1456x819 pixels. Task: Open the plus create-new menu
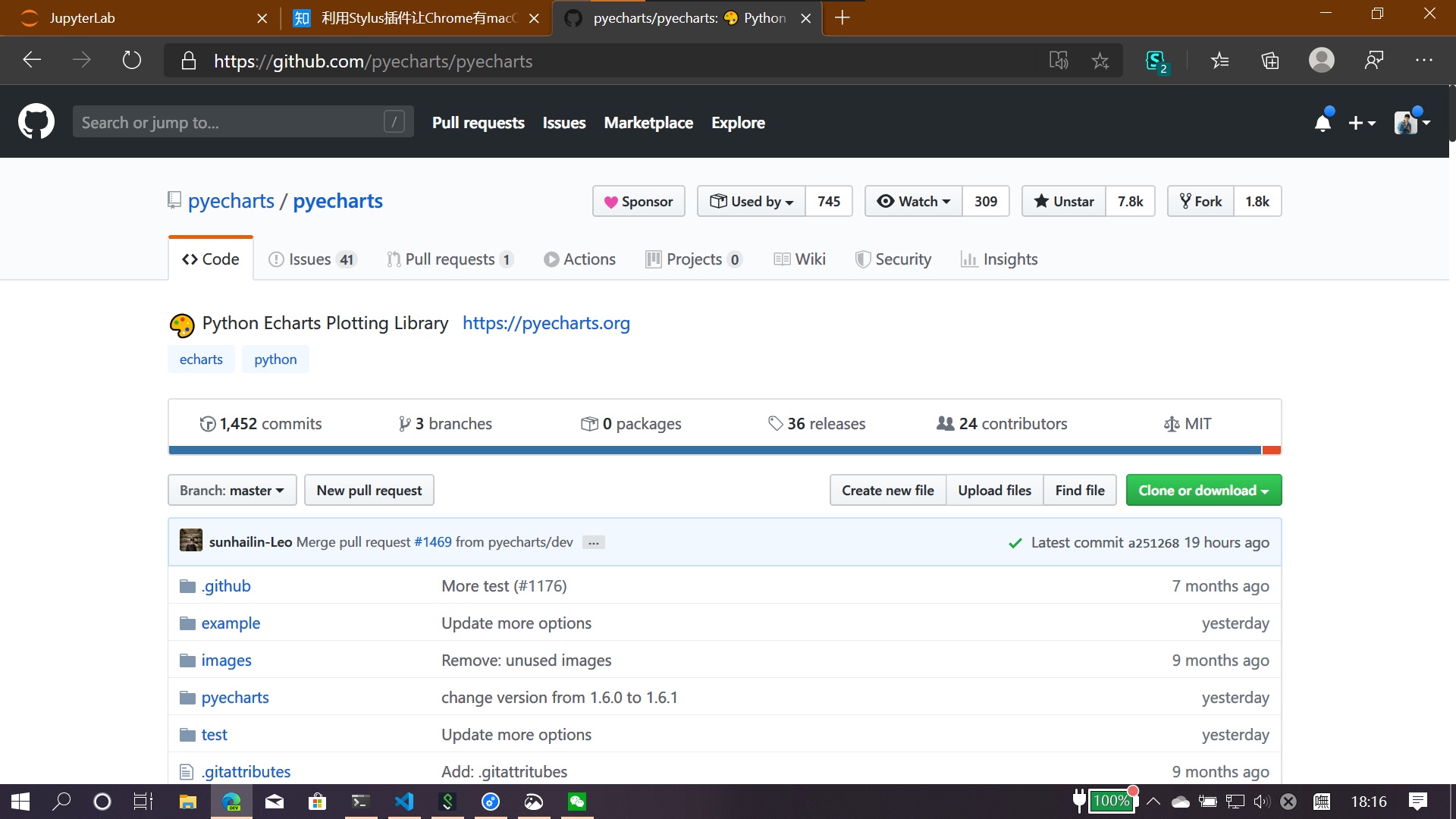tap(1362, 123)
